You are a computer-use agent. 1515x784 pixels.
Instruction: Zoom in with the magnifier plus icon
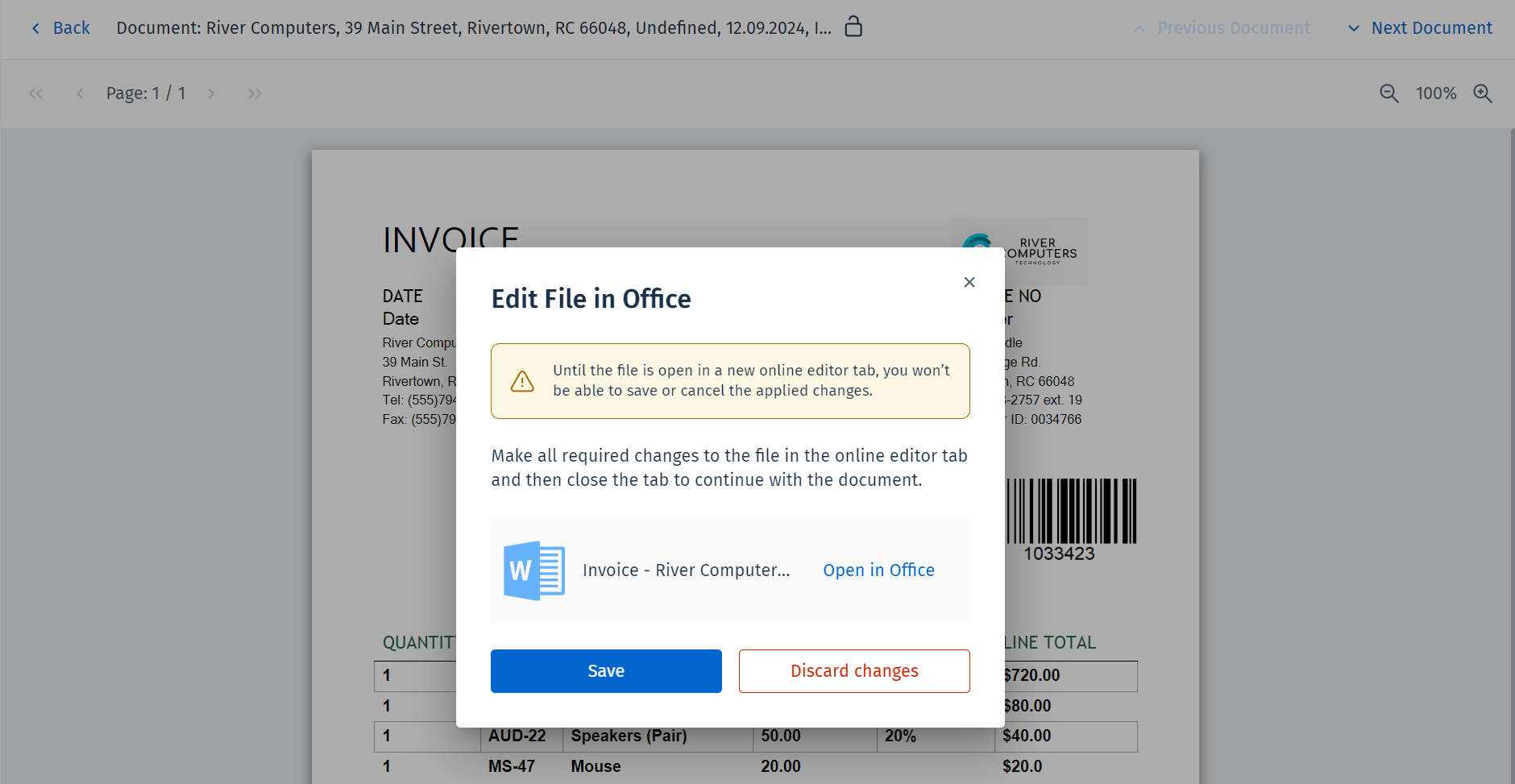pyautogui.click(x=1483, y=93)
